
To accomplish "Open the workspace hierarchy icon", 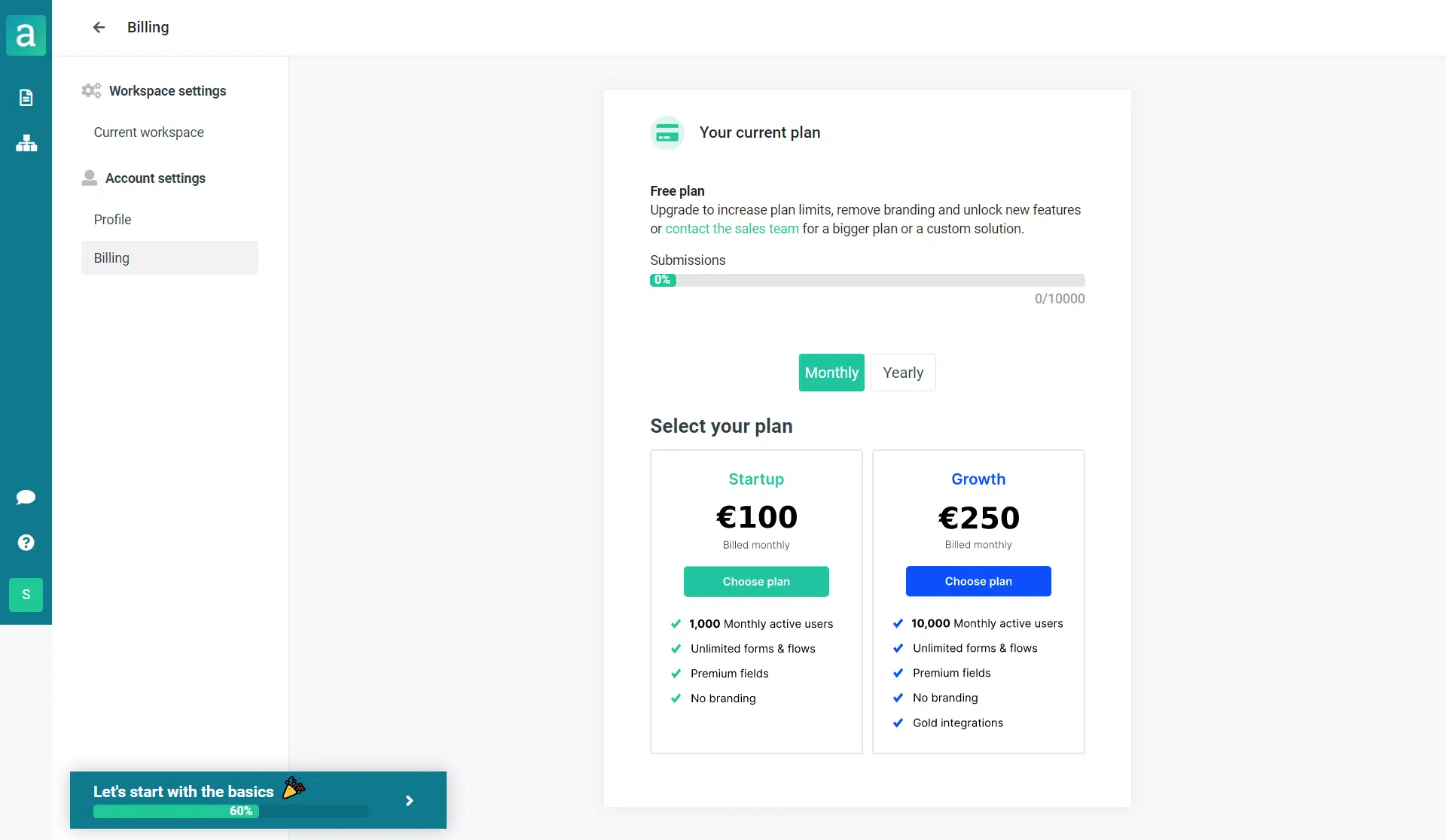I will click(26, 143).
